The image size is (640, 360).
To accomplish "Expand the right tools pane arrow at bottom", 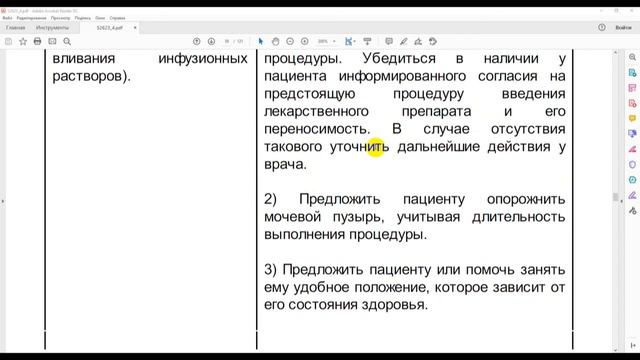I will click(633, 345).
